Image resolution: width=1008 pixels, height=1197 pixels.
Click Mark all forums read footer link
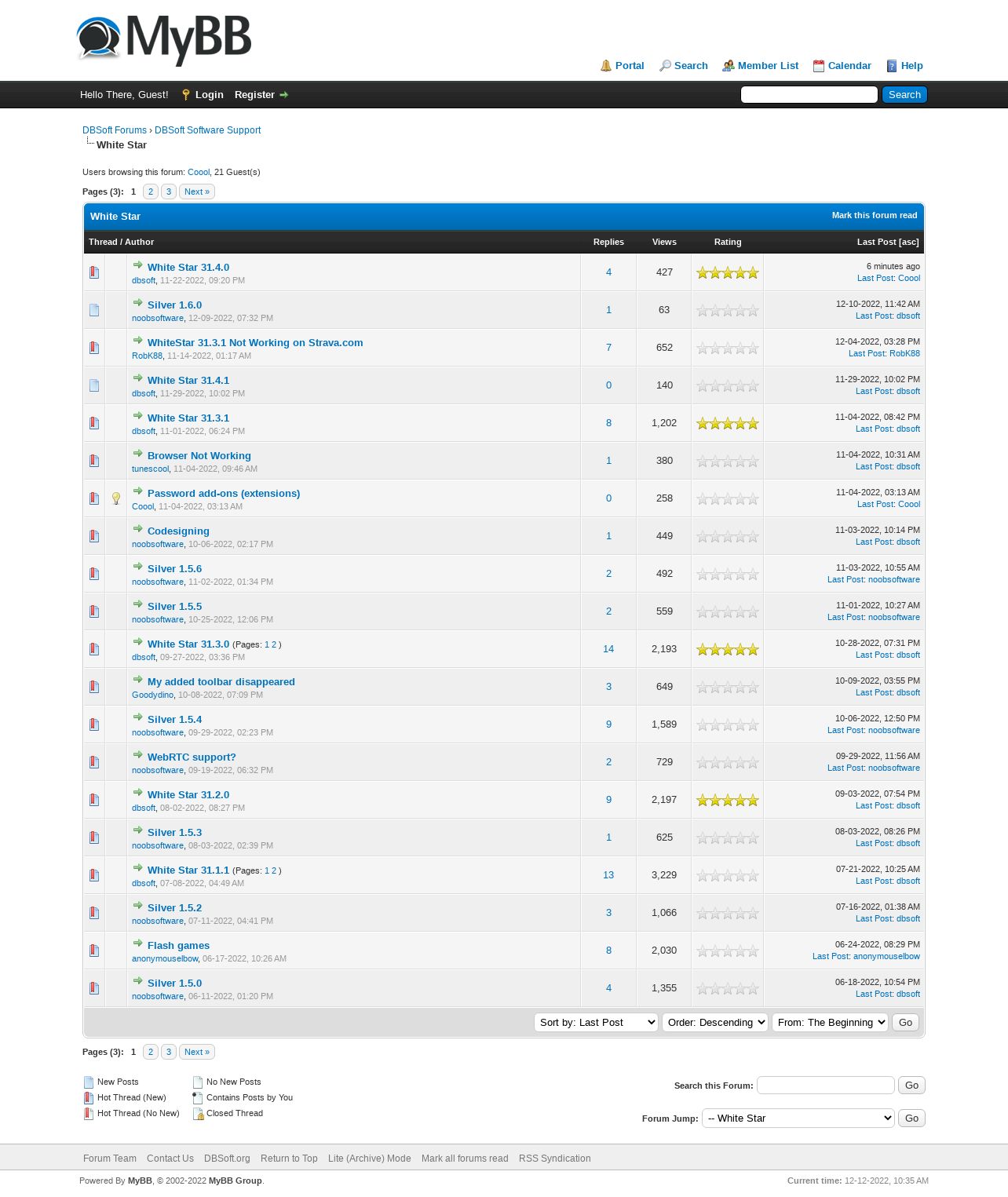465,1159
